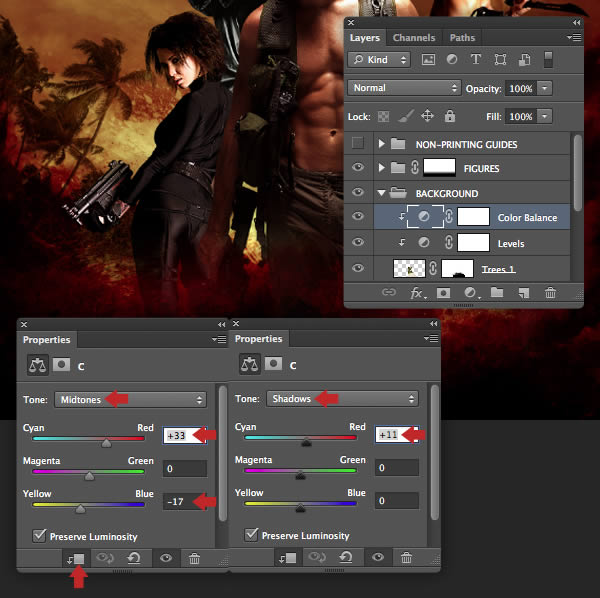Create a new layer icon
Image resolution: width=600 pixels, height=598 pixels.
click(524, 293)
